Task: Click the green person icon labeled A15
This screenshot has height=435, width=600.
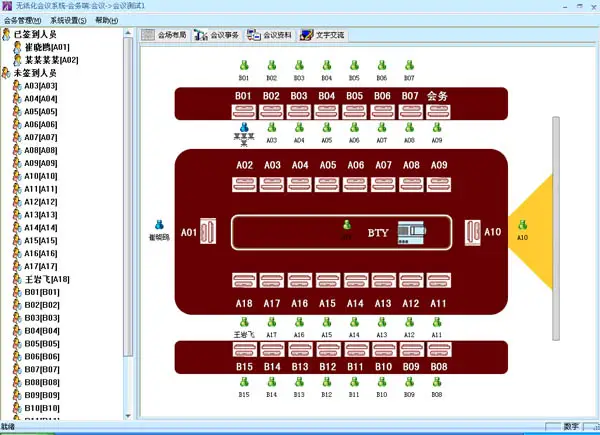Action: pyautogui.click(x=327, y=322)
